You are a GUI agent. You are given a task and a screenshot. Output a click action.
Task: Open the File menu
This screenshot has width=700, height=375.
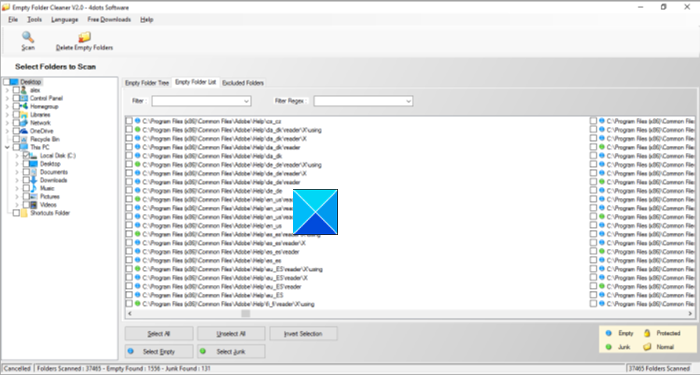13,20
